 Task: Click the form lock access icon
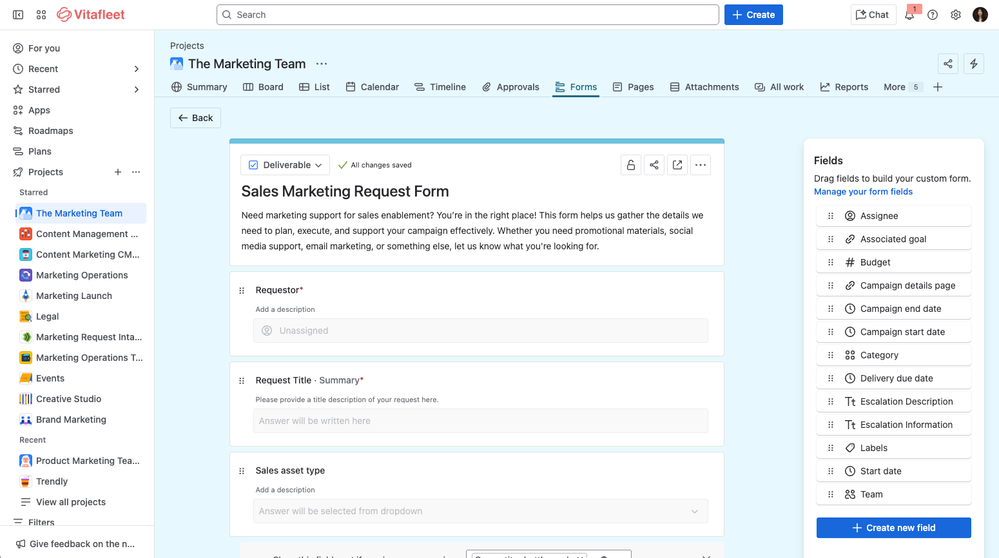pos(631,165)
